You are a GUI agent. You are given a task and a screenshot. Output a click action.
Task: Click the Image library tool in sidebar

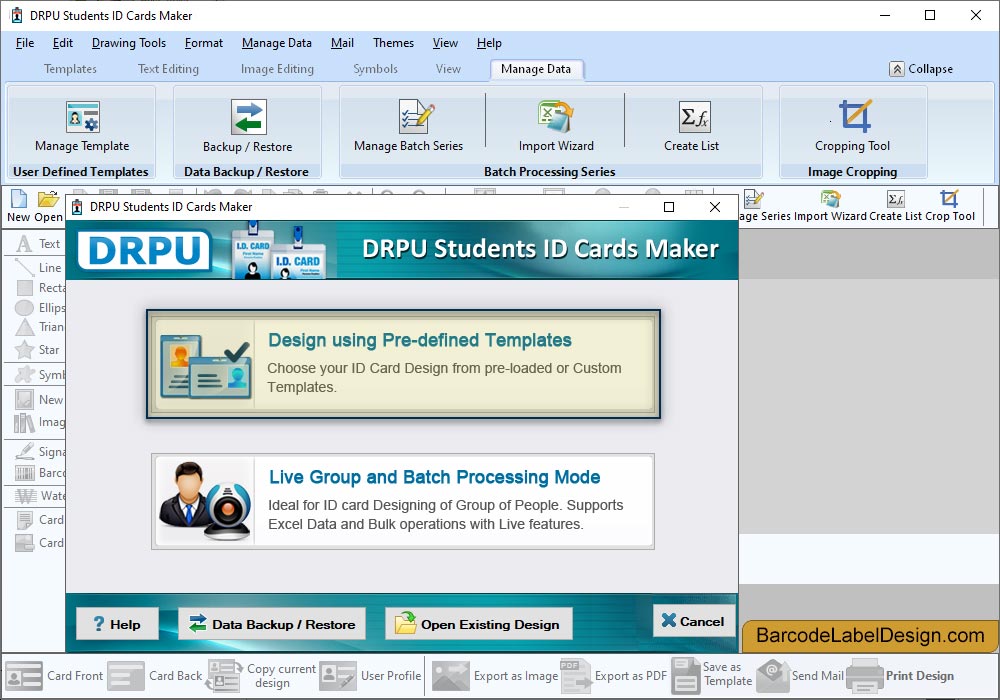(x=40, y=422)
